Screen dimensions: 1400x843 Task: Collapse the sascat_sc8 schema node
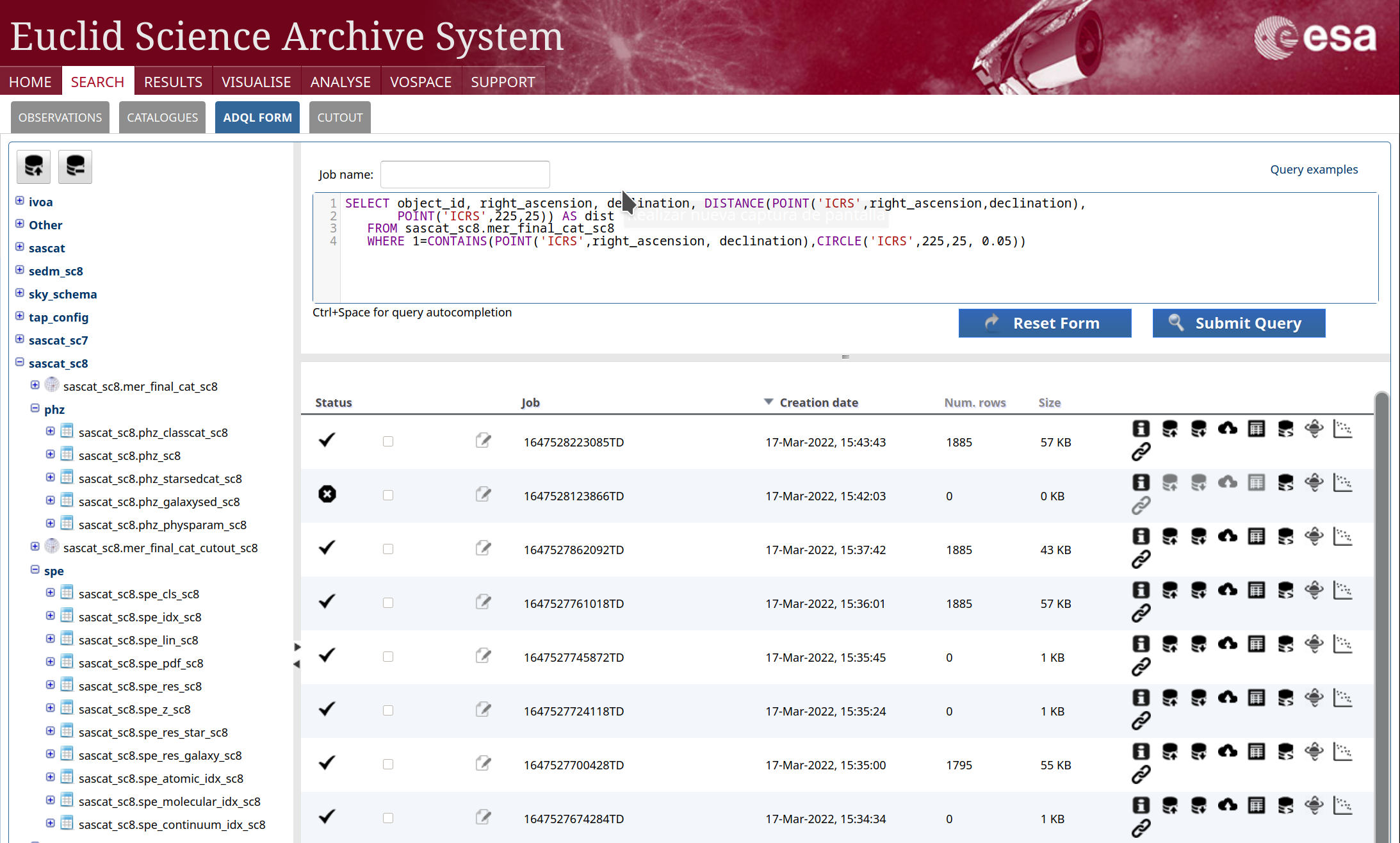click(x=20, y=362)
